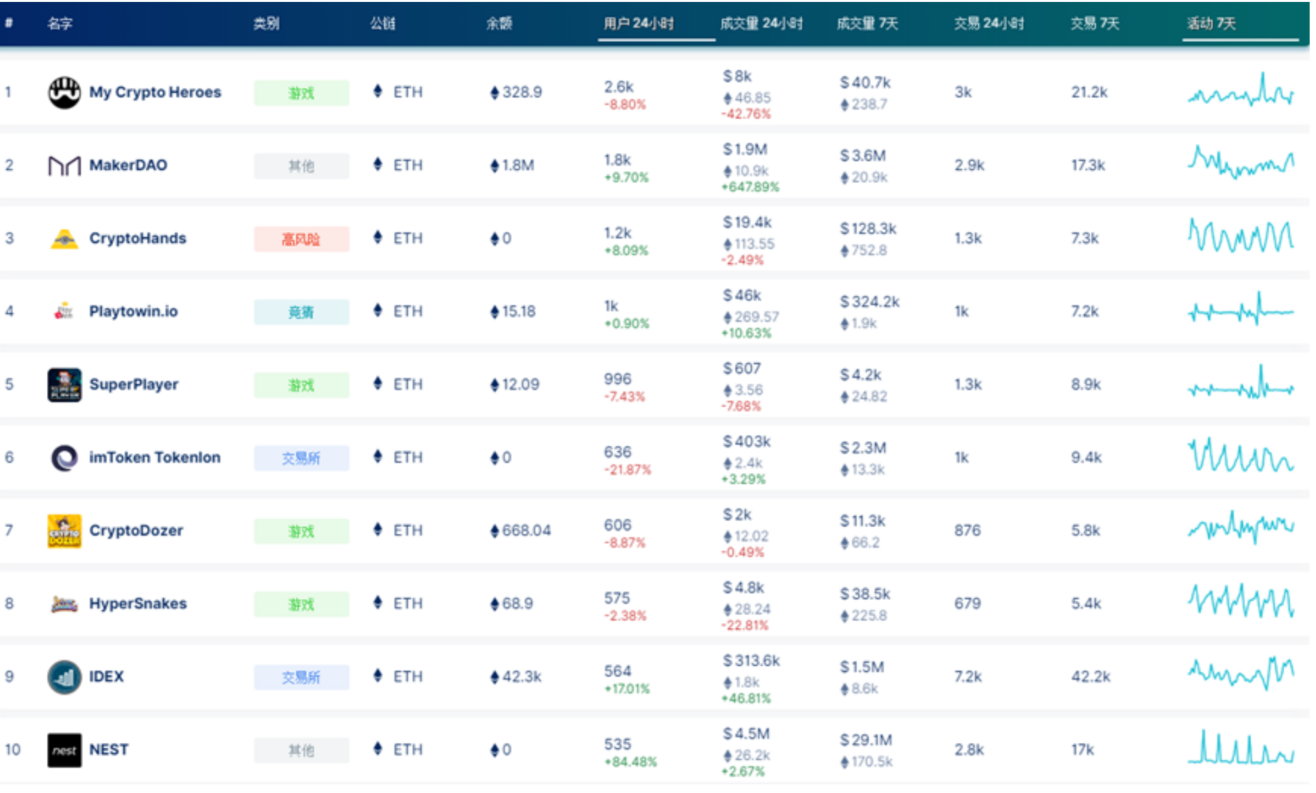The width and height of the screenshot is (1316, 793).
Task: Click the MakerDAO logo icon
Action: click(x=64, y=165)
